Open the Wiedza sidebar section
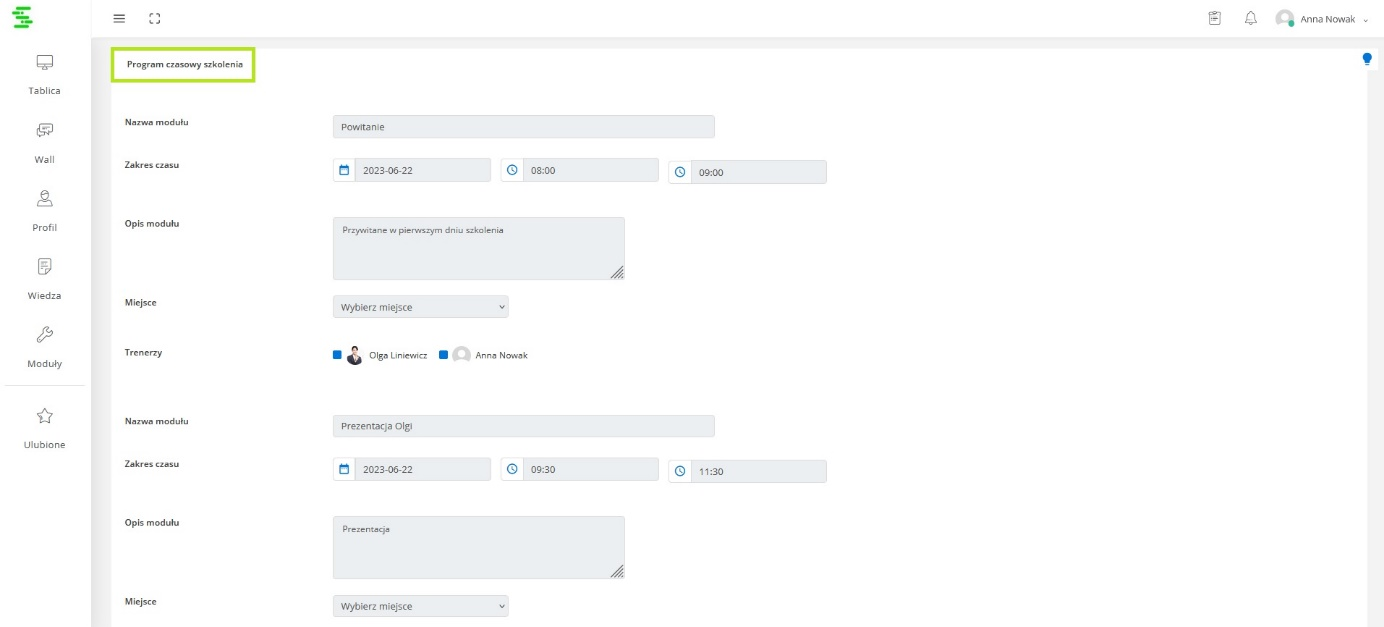Screen dimensions: 1384x627 pyautogui.click(x=44, y=278)
